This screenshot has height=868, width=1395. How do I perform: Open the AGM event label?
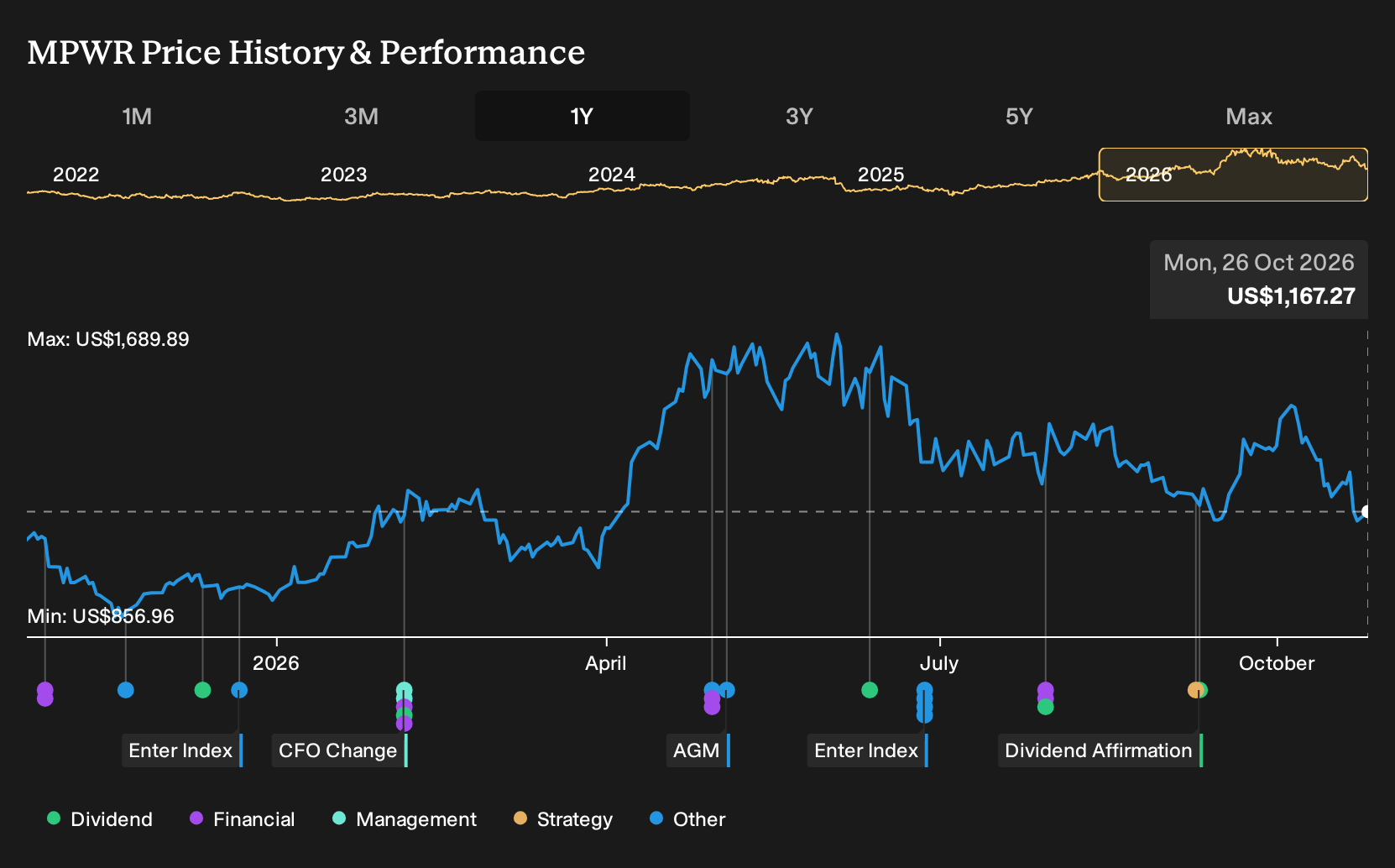pyautogui.click(x=698, y=750)
